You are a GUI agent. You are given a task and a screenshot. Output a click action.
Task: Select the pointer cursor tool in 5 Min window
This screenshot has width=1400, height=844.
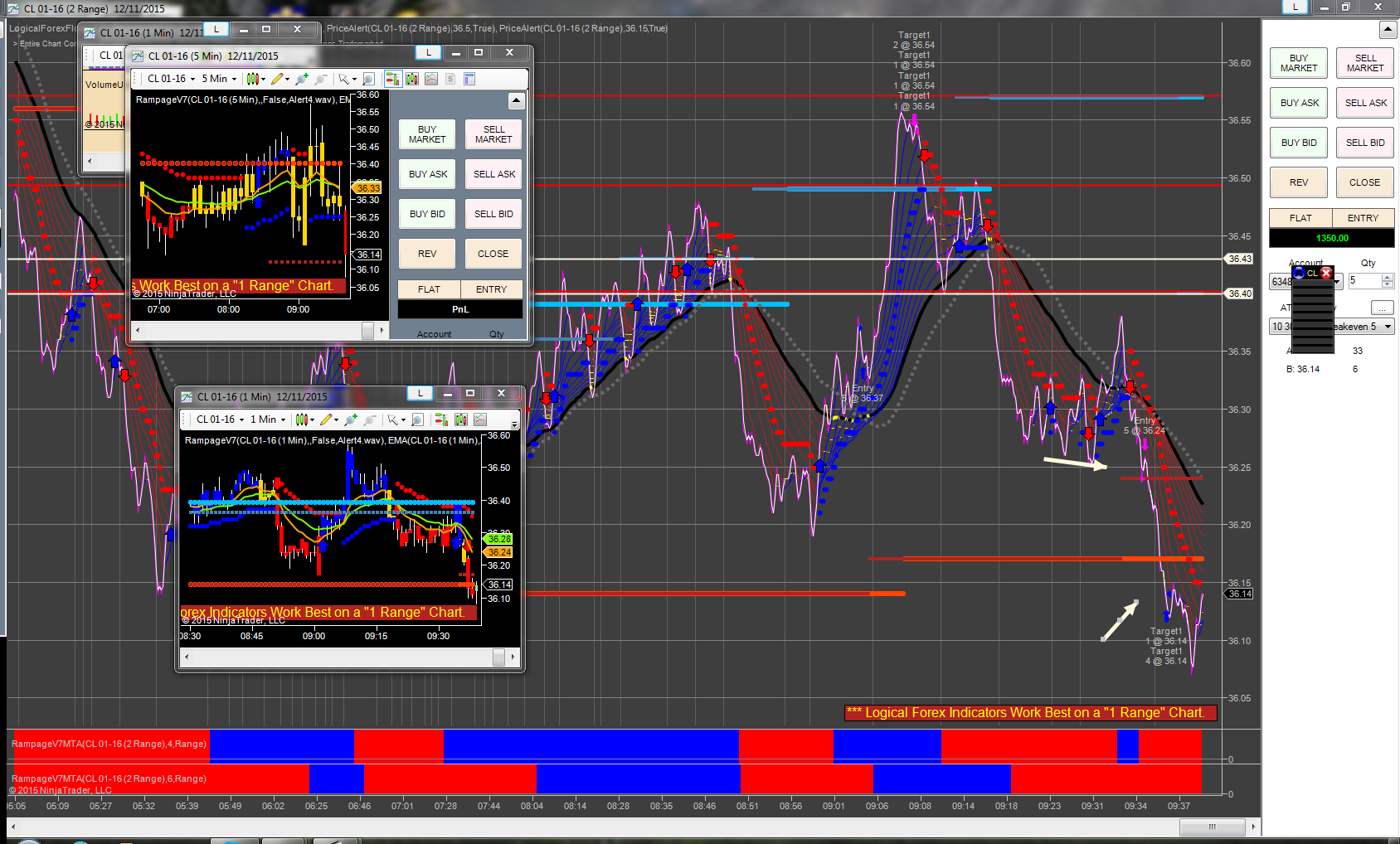point(347,79)
